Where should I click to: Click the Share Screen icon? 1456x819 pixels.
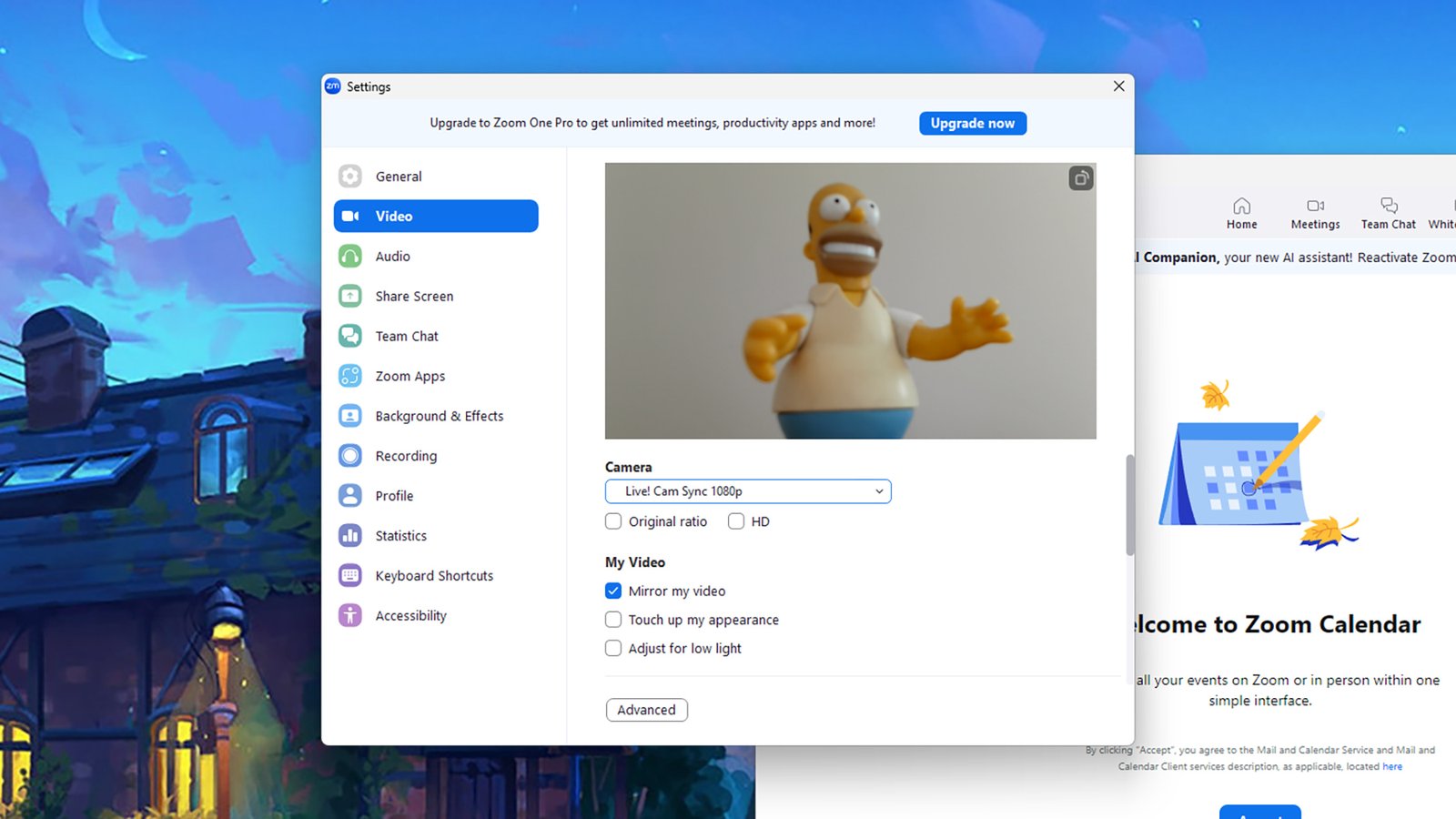pyautogui.click(x=350, y=296)
